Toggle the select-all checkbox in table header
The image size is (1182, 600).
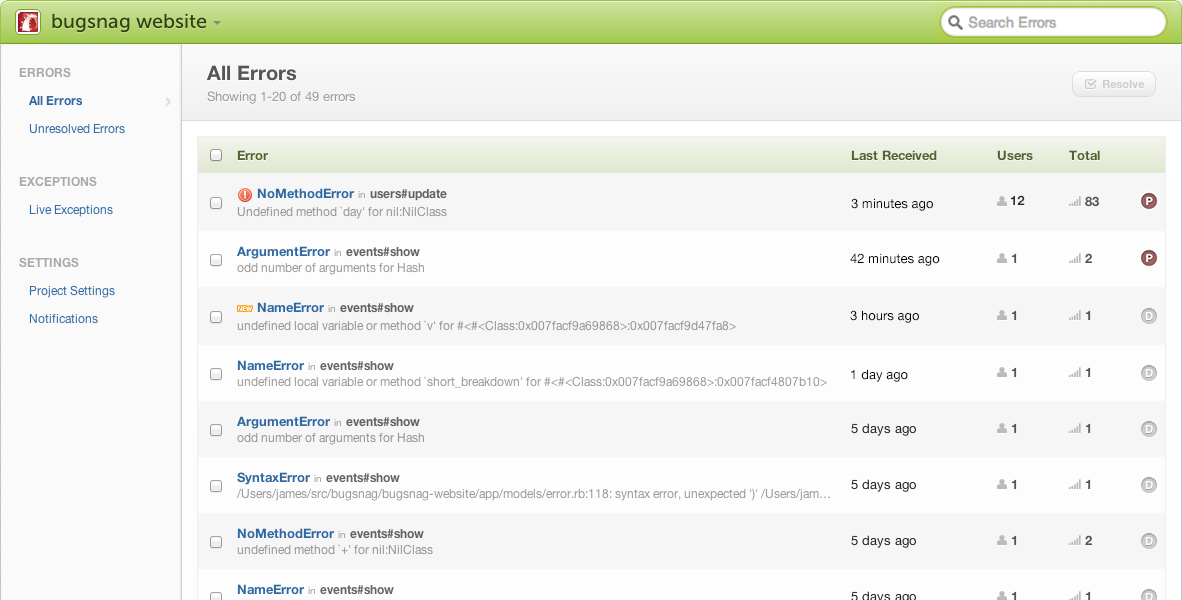[x=216, y=155]
